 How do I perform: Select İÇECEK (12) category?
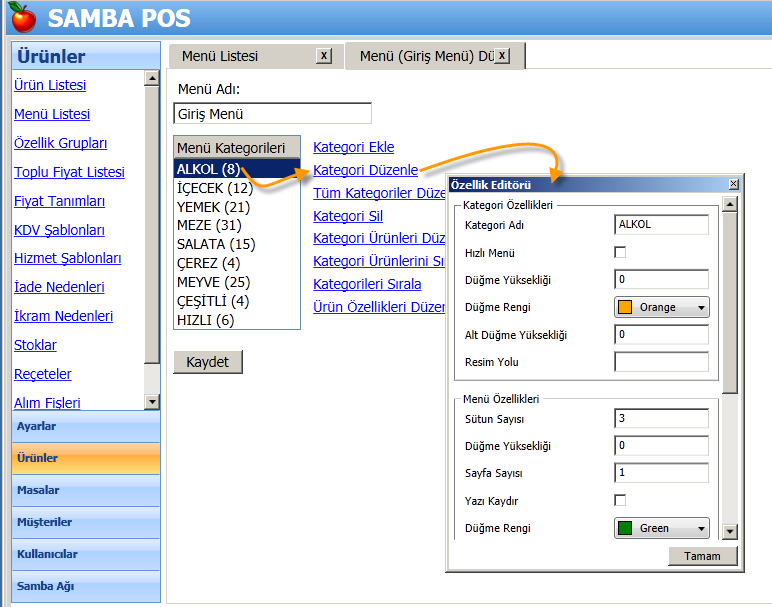click(x=237, y=188)
